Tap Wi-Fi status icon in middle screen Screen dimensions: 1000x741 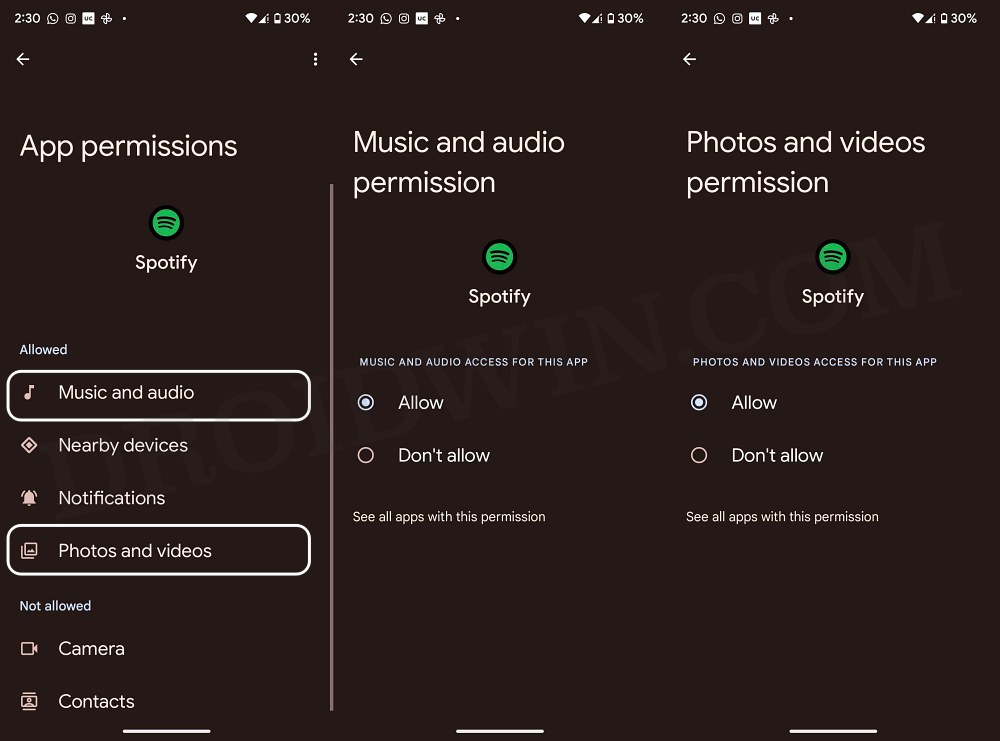coord(585,18)
